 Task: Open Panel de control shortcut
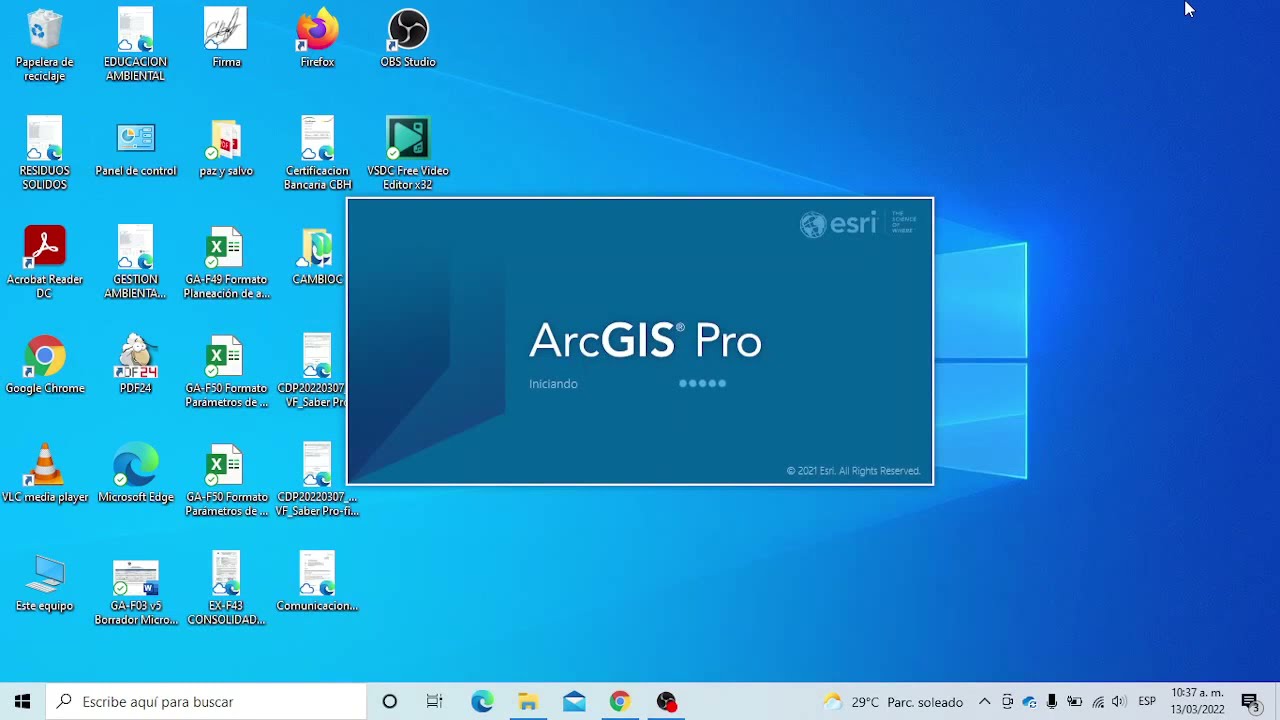[x=136, y=148]
